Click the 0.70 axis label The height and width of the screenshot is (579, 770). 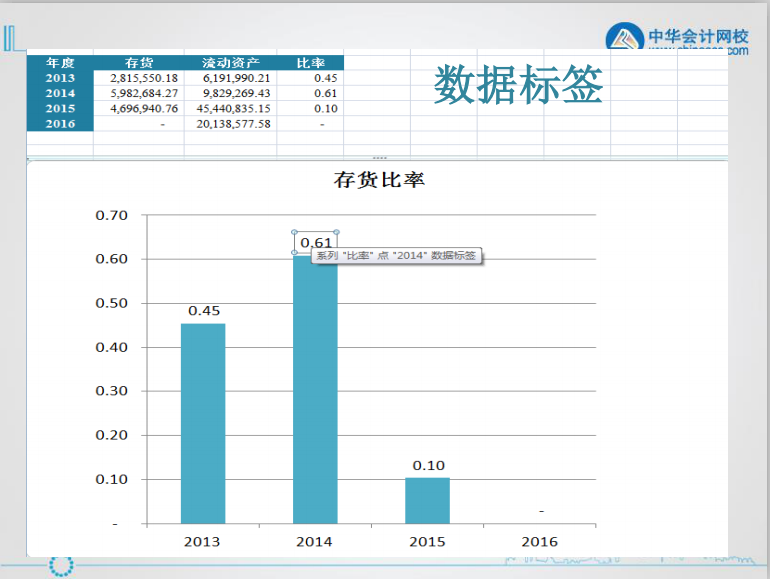[x=111, y=215]
